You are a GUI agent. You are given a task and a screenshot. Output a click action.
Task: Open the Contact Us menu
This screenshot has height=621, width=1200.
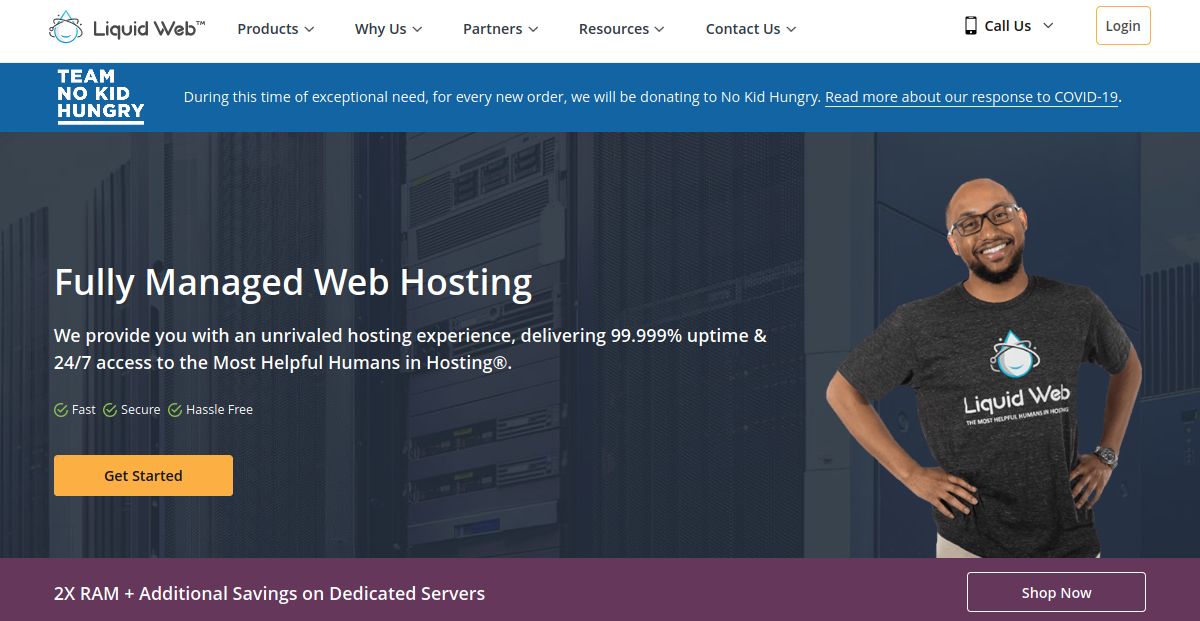750,29
